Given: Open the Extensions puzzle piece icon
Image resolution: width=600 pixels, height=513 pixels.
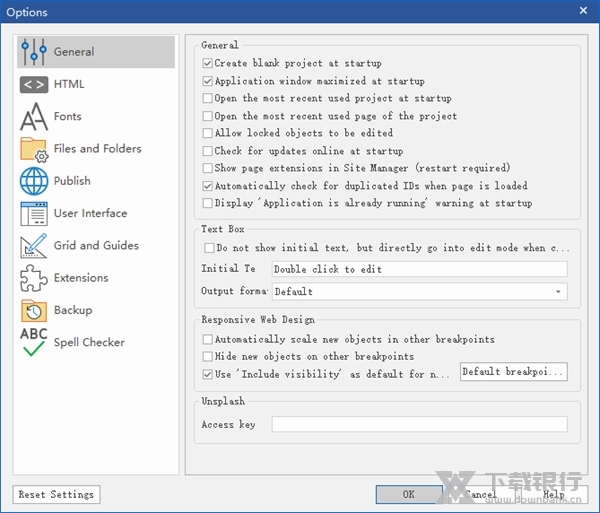Looking at the screenshot, I should (34, 278).
